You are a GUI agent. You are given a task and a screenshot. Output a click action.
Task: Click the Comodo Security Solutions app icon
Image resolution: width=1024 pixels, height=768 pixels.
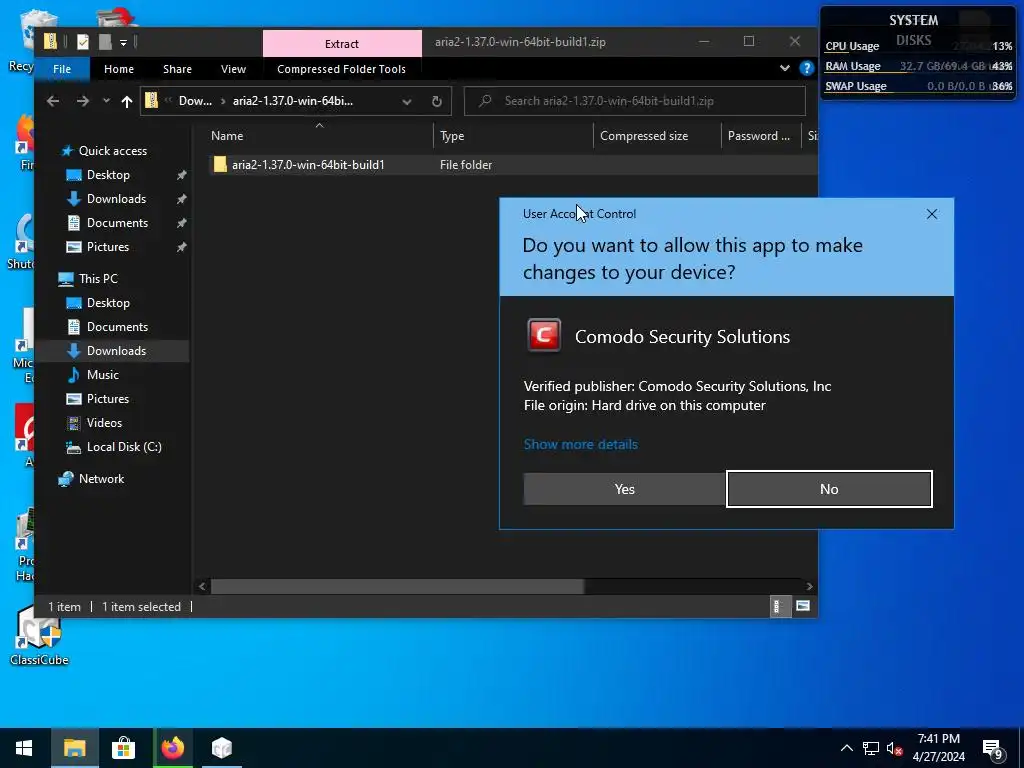(543, 336)
